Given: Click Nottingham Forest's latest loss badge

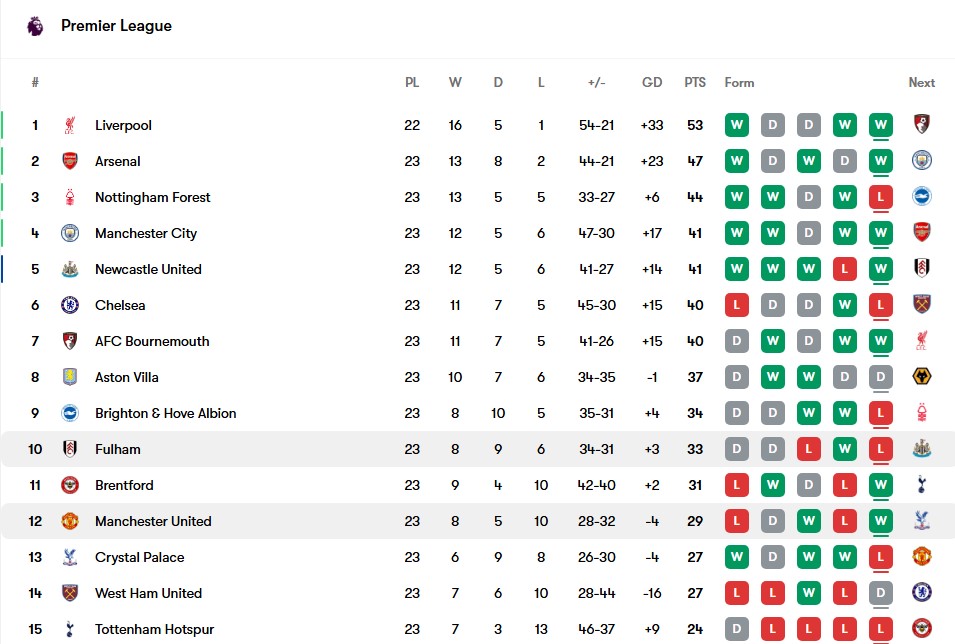Looking at the screenshot, I should 881,197.
